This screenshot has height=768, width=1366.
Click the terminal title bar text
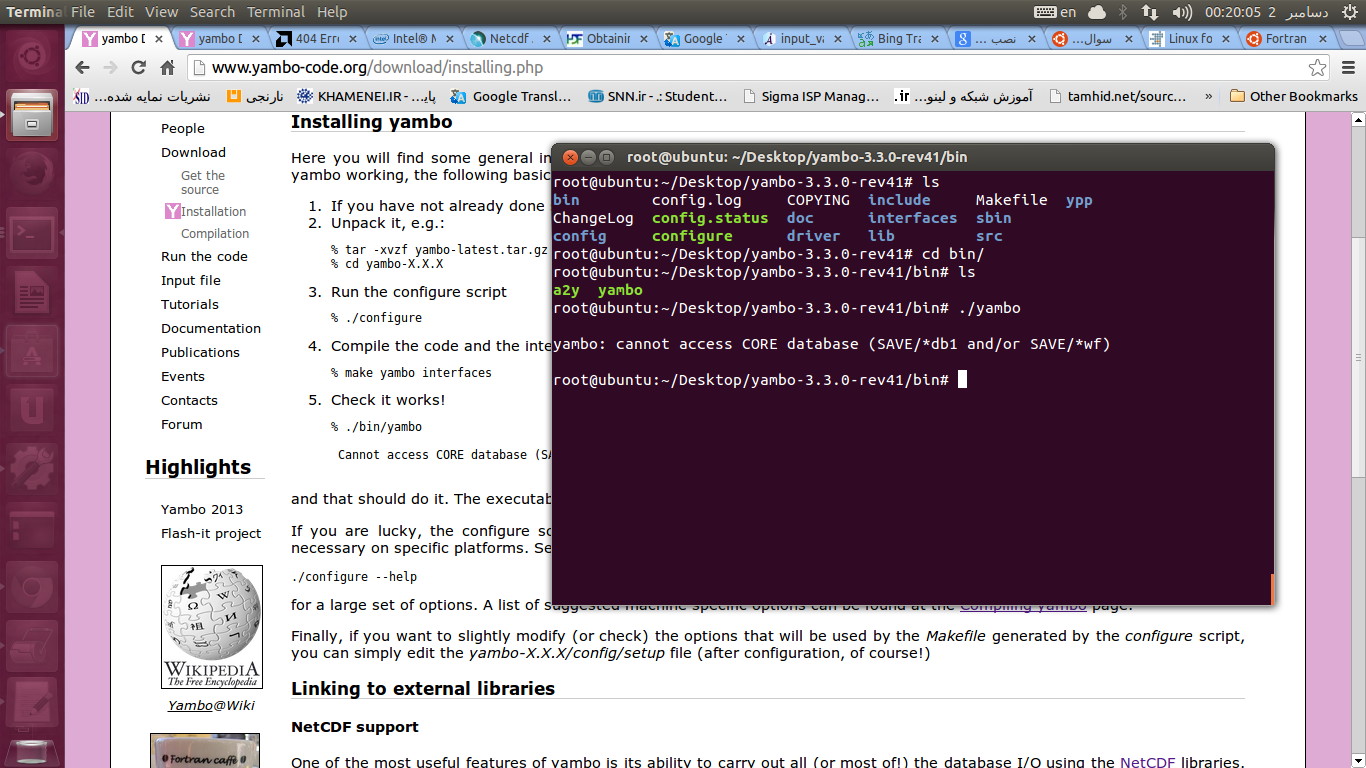coord(797,157)
